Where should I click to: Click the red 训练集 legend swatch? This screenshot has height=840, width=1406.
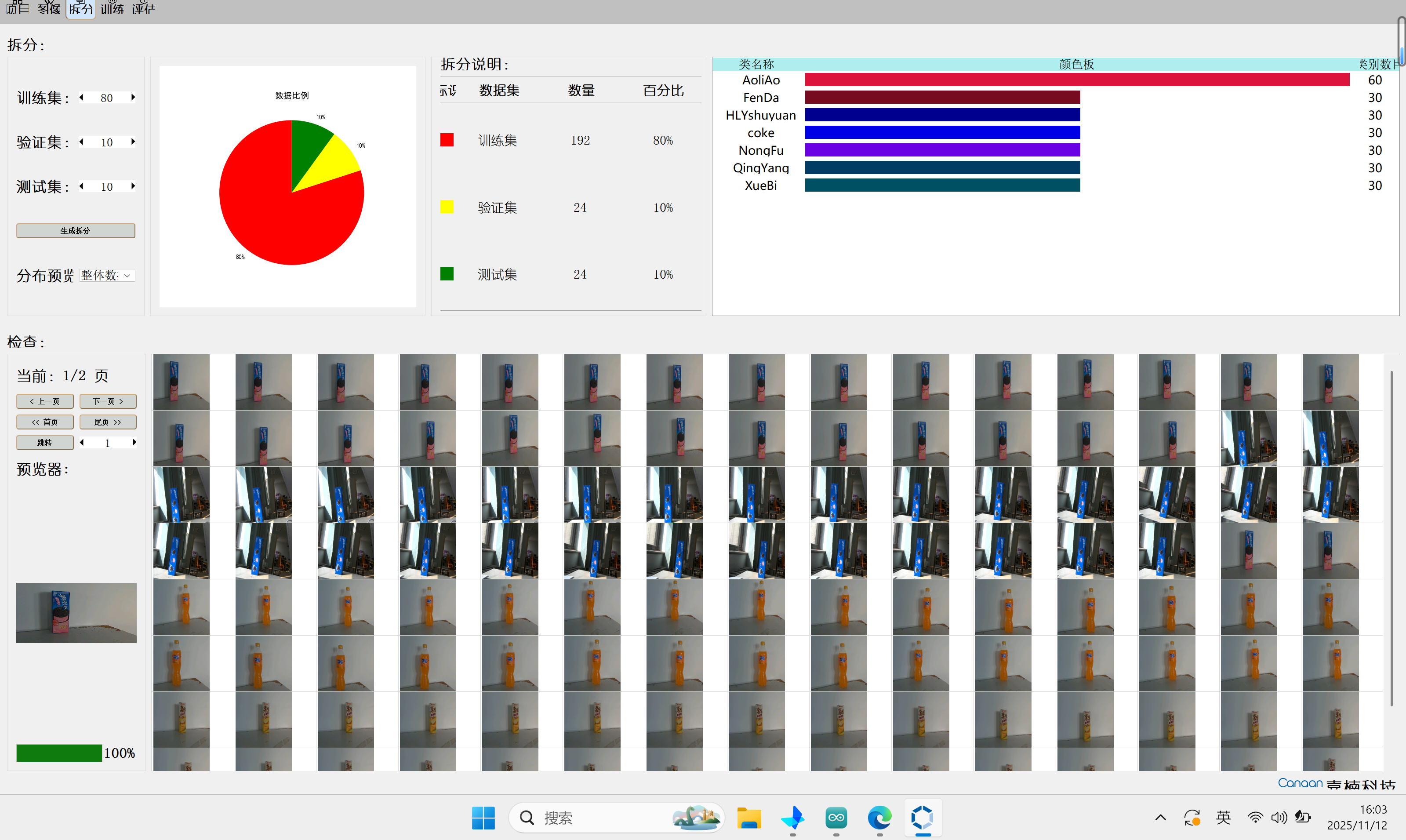coord(447,140)
